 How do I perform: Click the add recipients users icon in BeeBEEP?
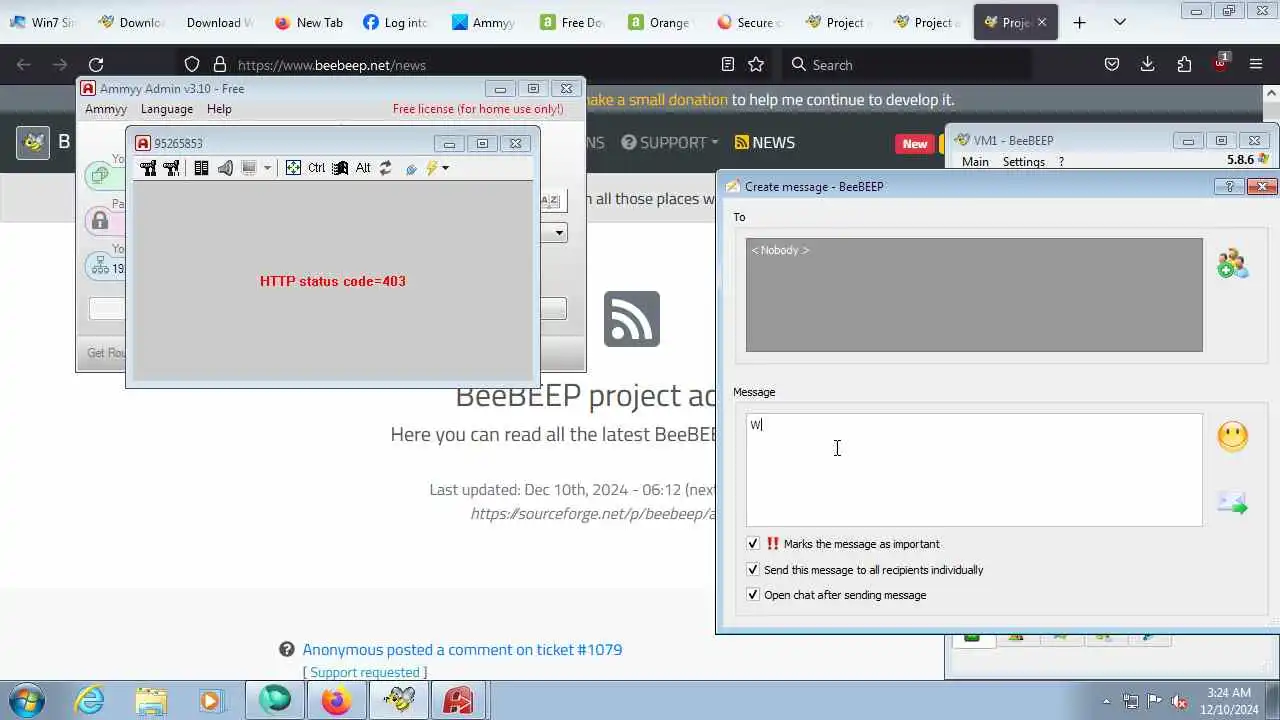(1232, 264)
